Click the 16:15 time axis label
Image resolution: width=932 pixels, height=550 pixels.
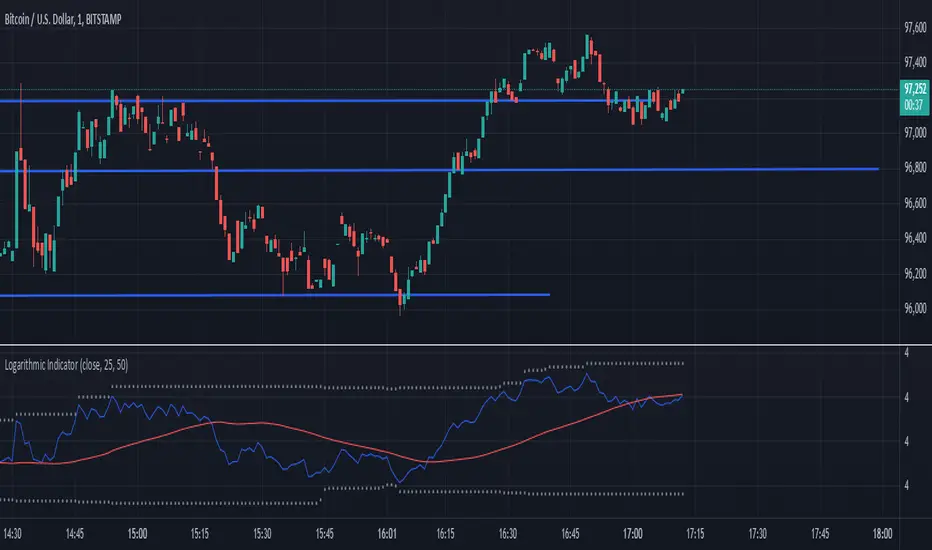pyautogui.click(x=445, y=533)
